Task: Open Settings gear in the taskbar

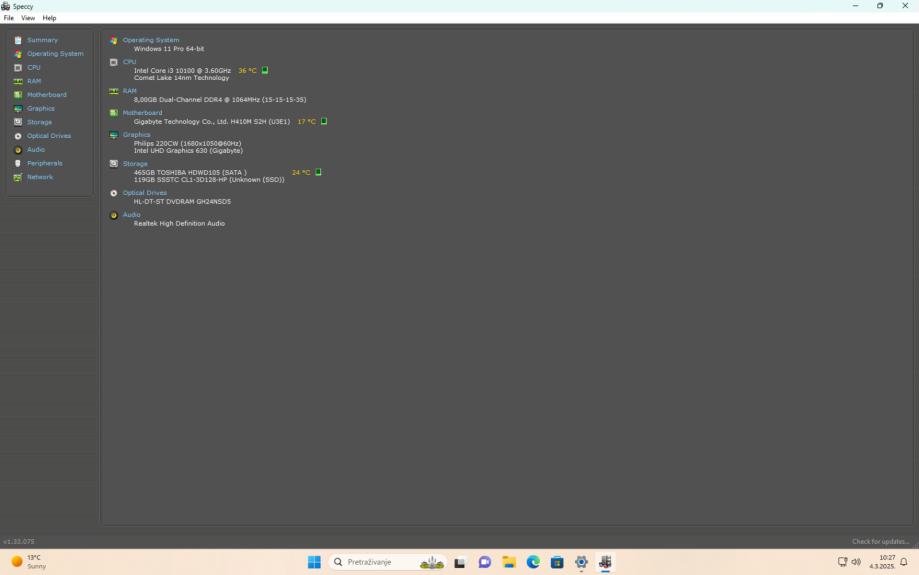Action: click(x=581, y=562)
